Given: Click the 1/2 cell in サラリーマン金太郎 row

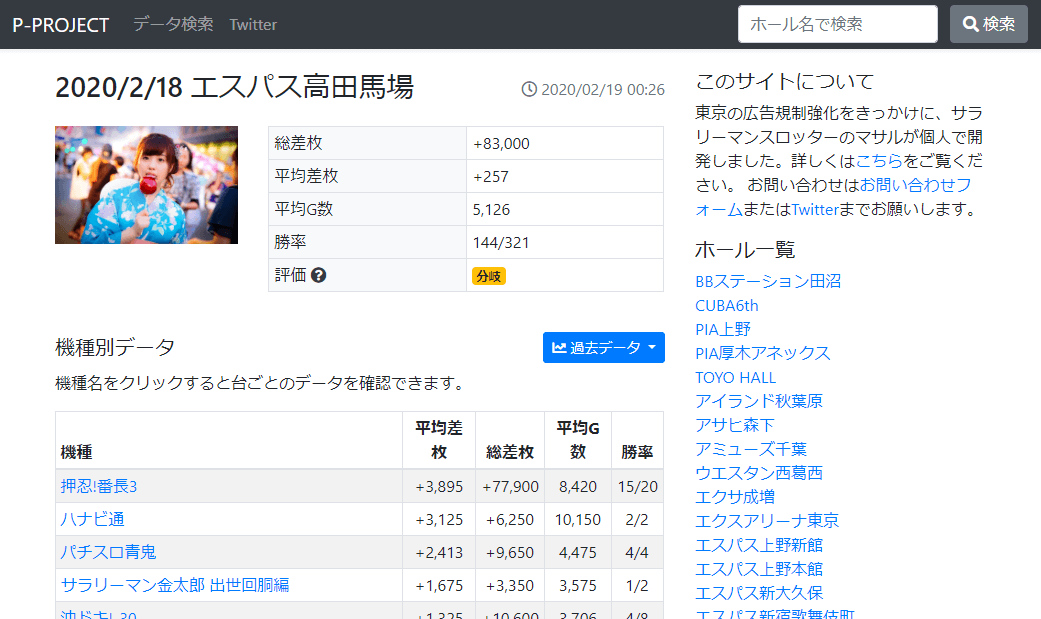Looking at the screenshot, I should (637, 585).
